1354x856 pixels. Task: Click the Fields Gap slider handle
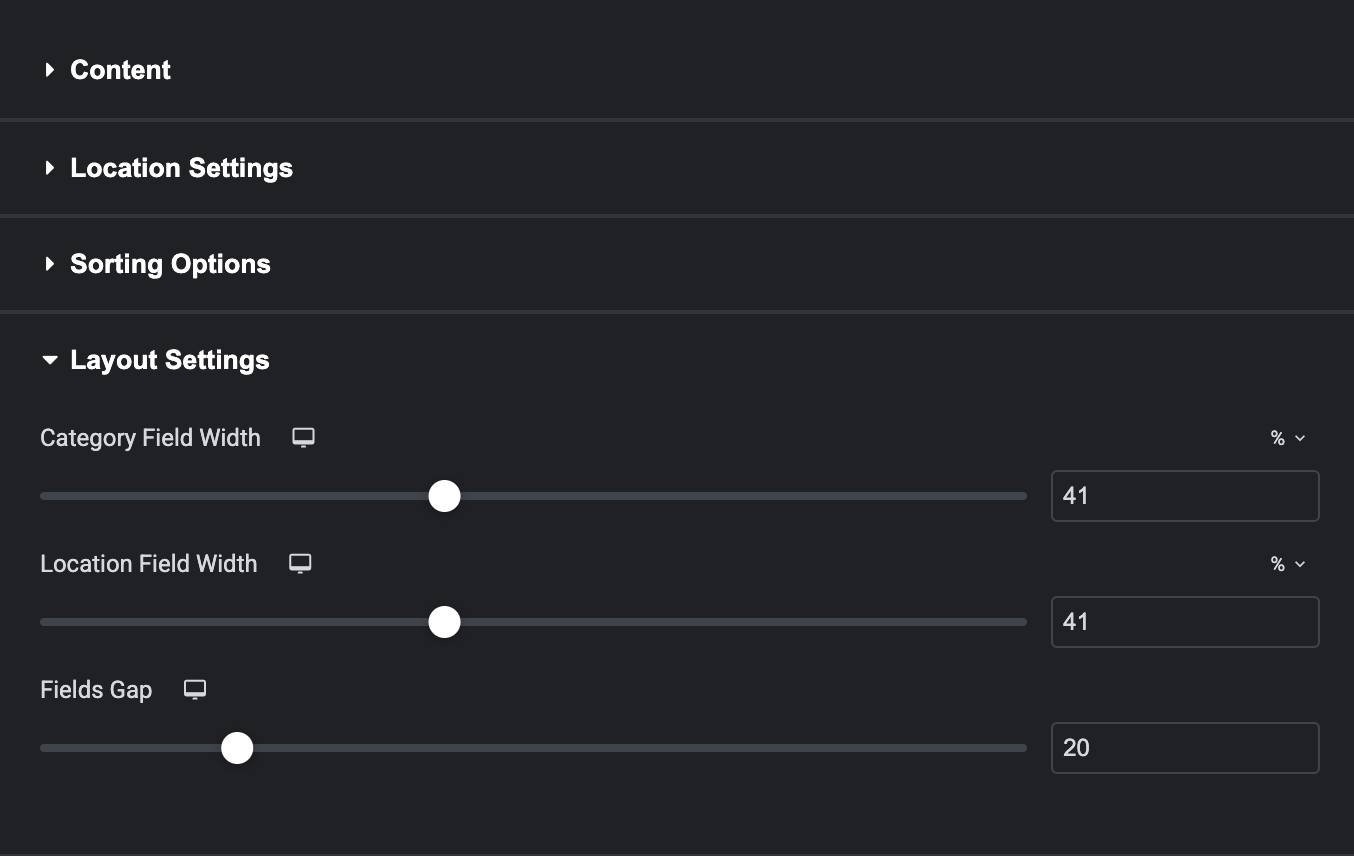(x=237, y=748)
